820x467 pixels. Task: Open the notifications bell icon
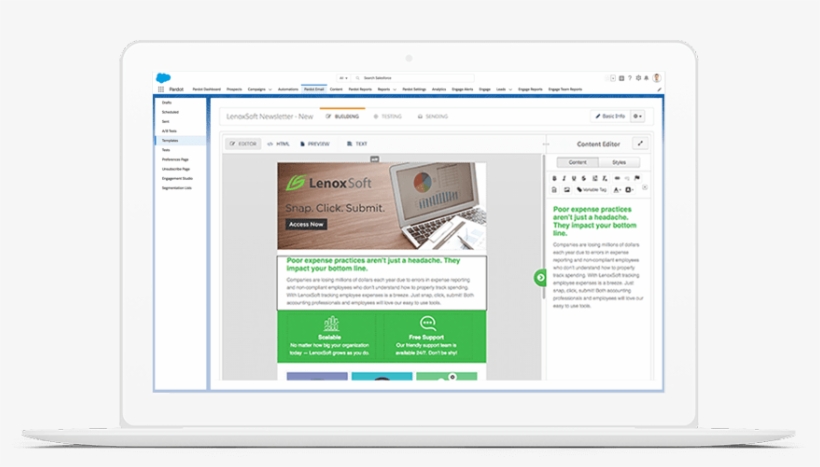point(646,78)
